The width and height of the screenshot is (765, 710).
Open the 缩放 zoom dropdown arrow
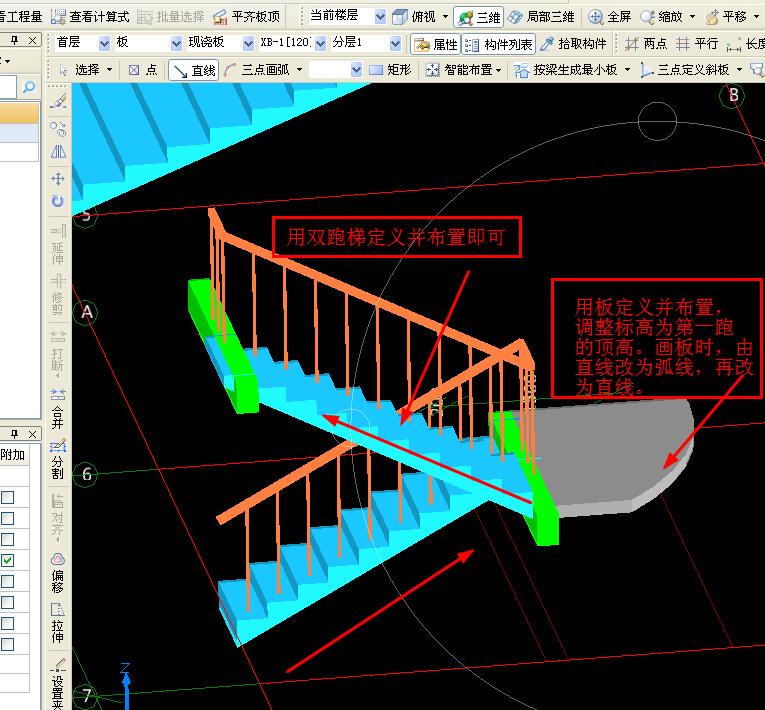[x=692, y=17]
